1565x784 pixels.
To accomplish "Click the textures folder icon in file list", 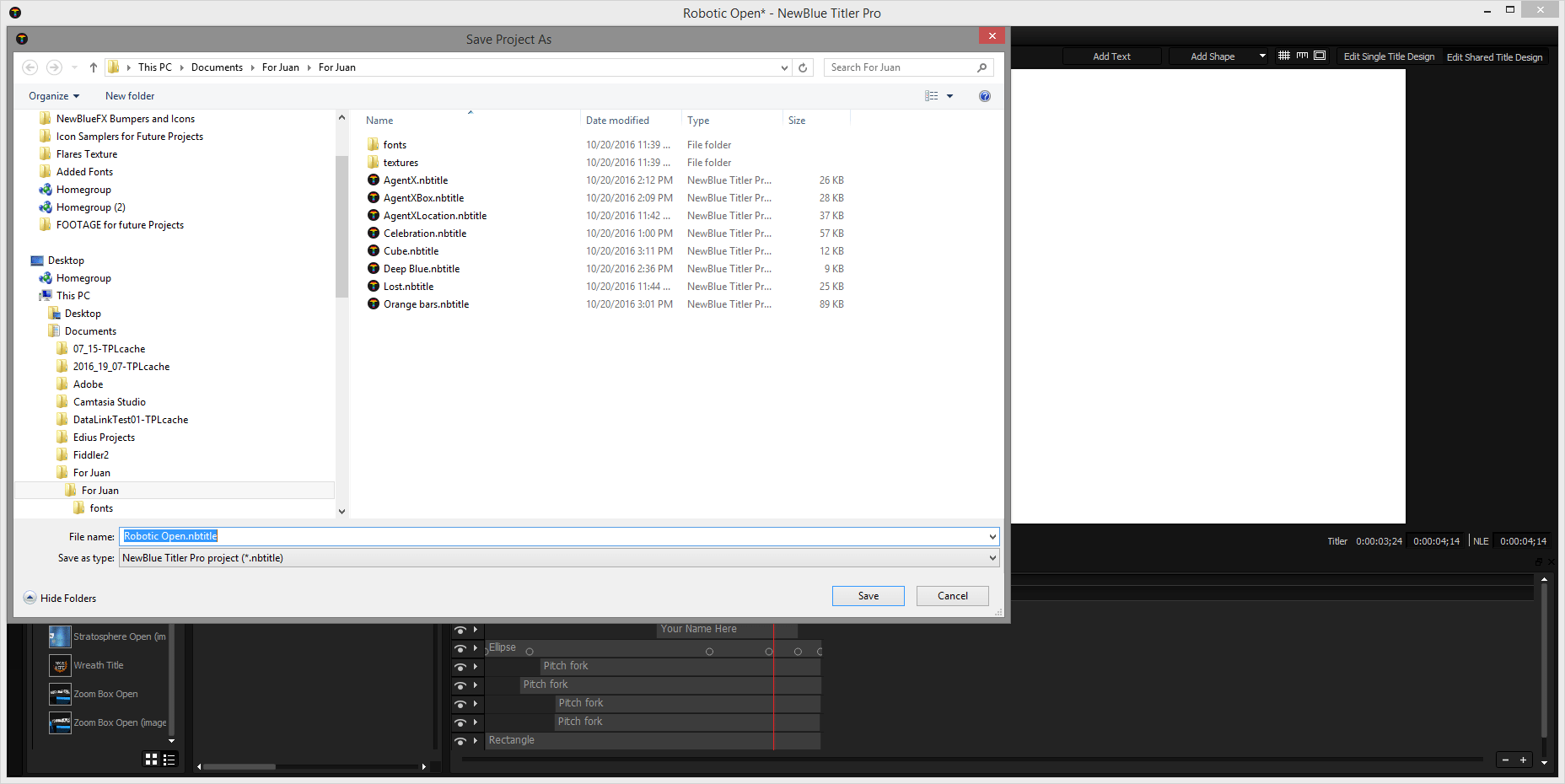I will tap(374, 162).
